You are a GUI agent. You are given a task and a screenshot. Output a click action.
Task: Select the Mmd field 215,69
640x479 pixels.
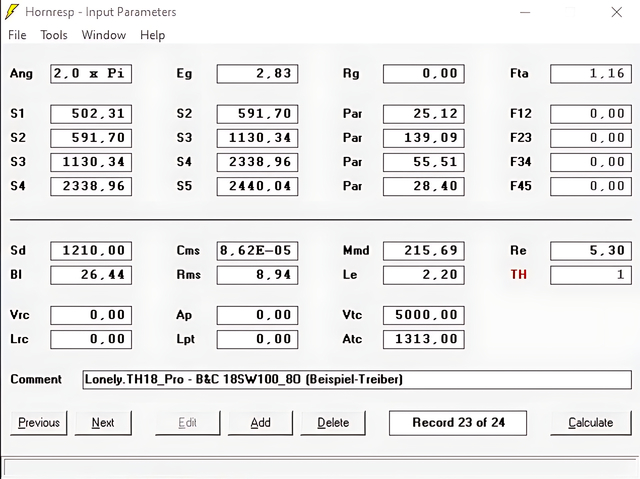coord(424,251)
